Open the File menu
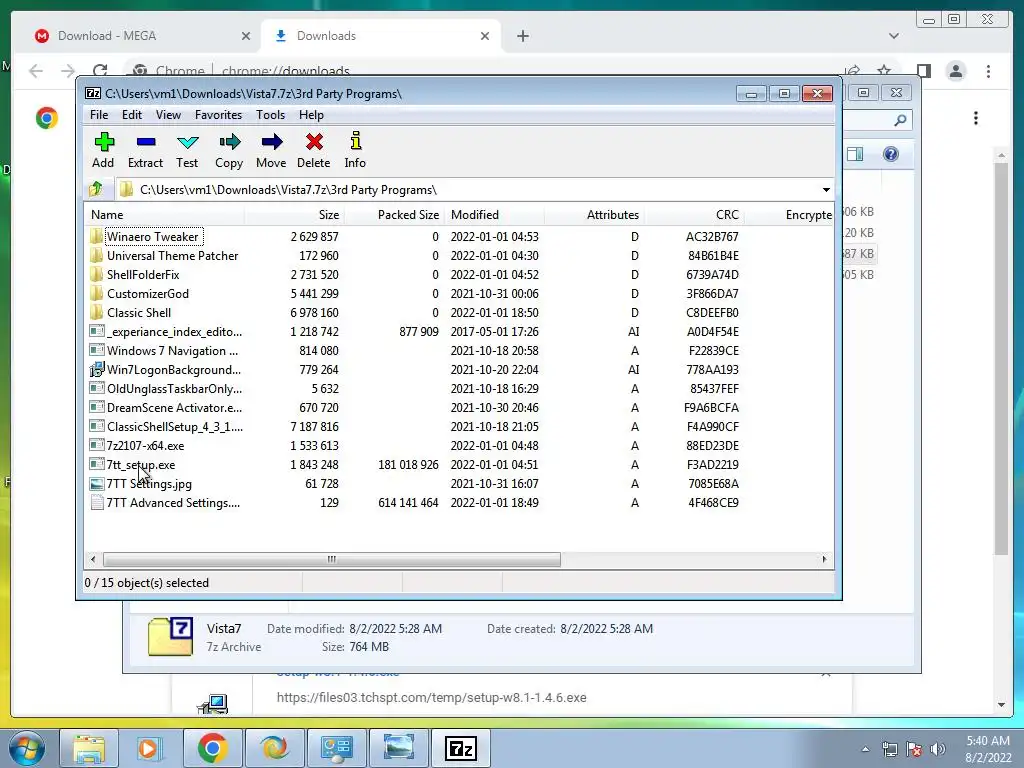The width and height of the screenshot is (1024, 768). coord(99,115)
